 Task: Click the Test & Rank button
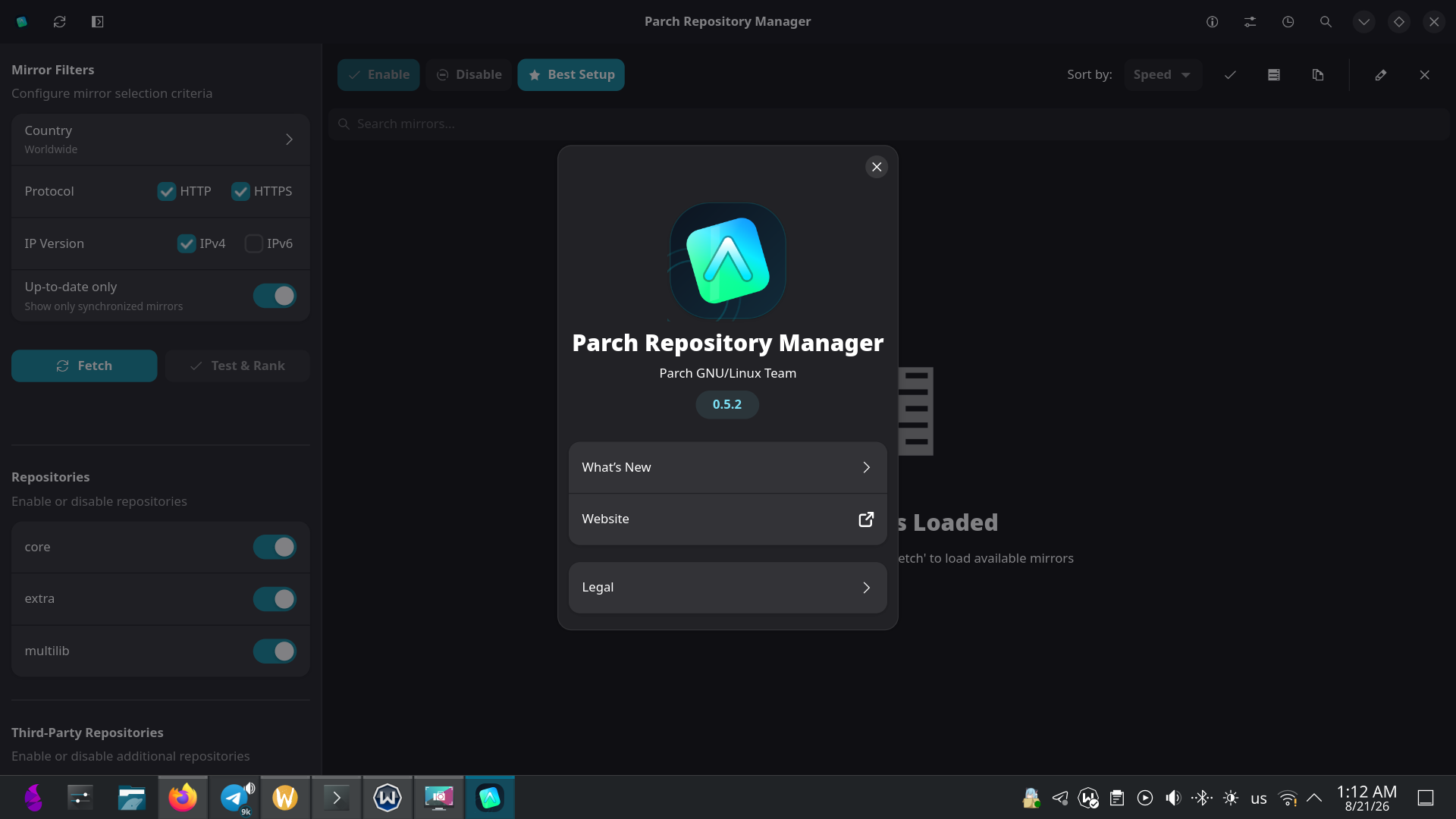237,366
